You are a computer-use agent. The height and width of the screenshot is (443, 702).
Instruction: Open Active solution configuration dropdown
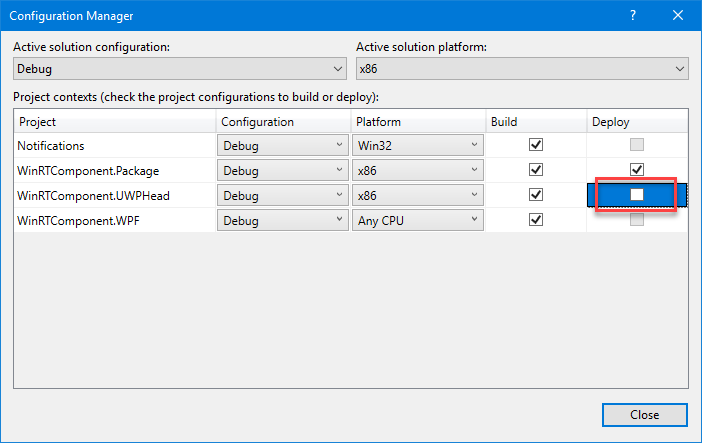tap(181, 69)
